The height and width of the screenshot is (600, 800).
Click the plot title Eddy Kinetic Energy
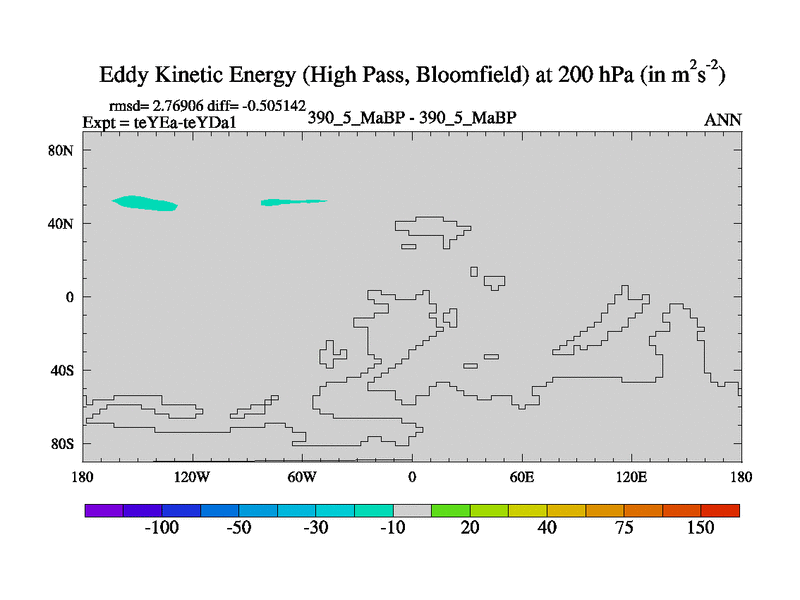point(412,75)
